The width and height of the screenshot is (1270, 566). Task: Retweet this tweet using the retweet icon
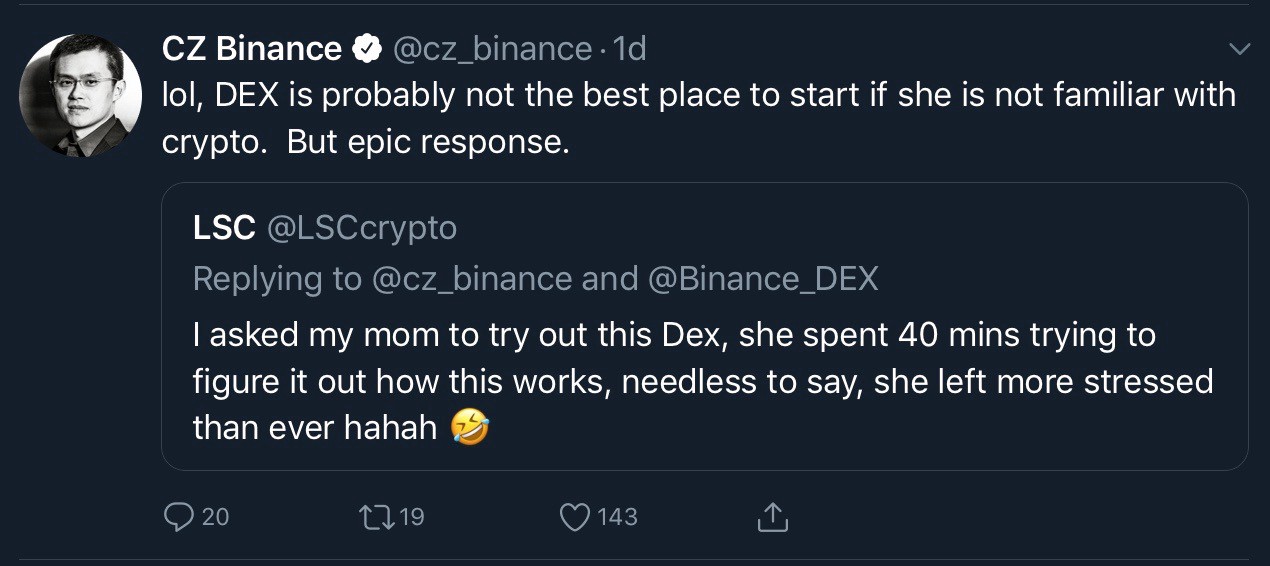376,517
